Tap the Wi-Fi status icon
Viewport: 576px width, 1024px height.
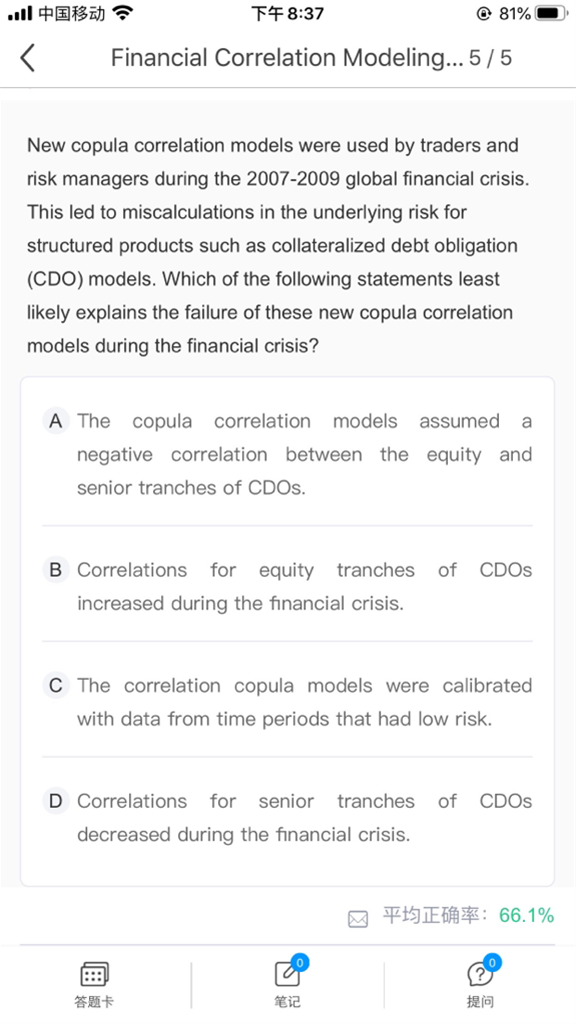click(122, 13)
